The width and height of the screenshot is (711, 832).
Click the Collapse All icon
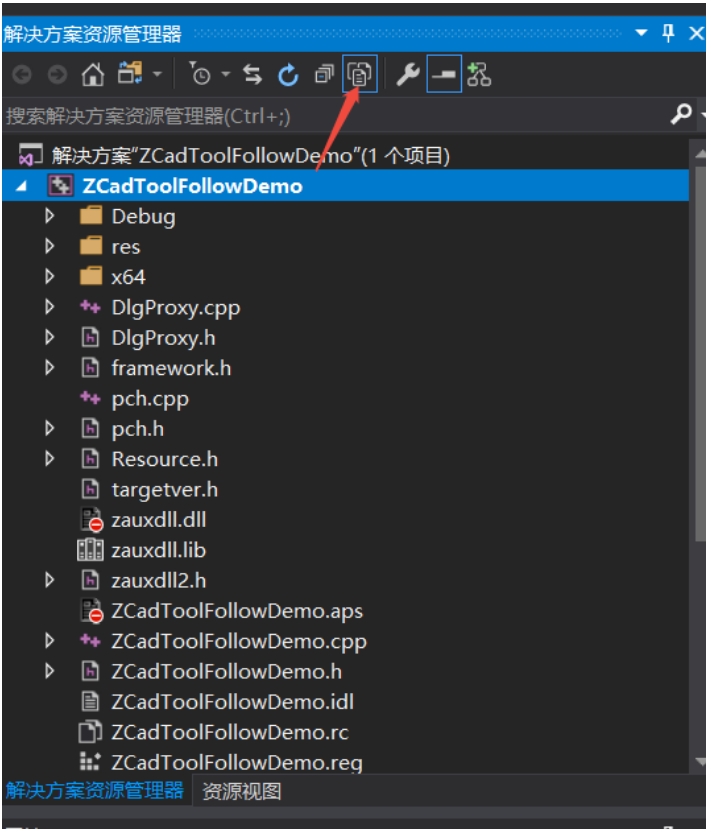click(x=324, y=74)
